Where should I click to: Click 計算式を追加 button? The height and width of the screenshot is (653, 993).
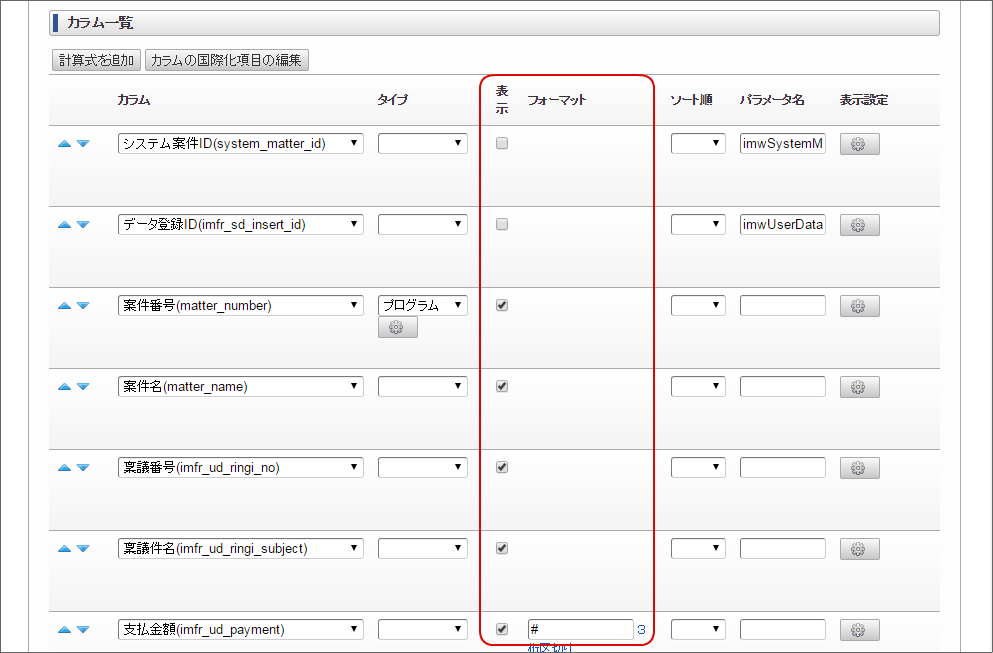[x=97, y=60]
